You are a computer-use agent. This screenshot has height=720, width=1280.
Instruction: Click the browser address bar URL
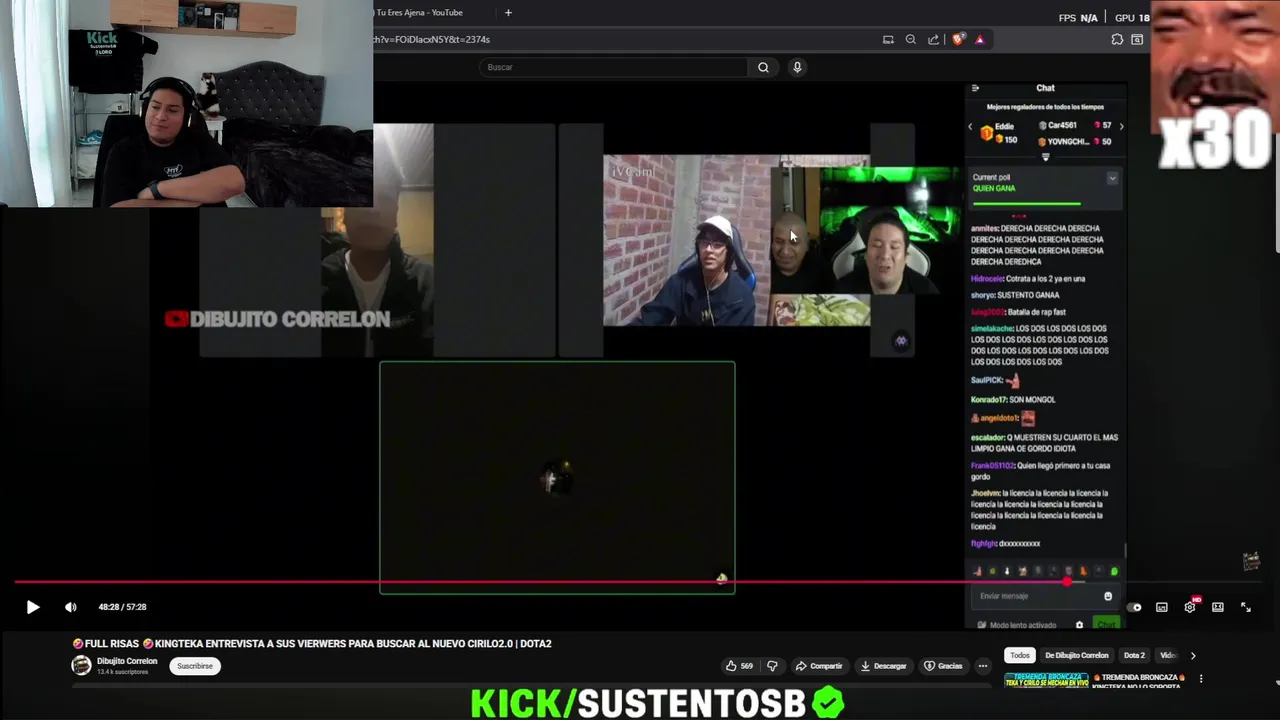432,39
